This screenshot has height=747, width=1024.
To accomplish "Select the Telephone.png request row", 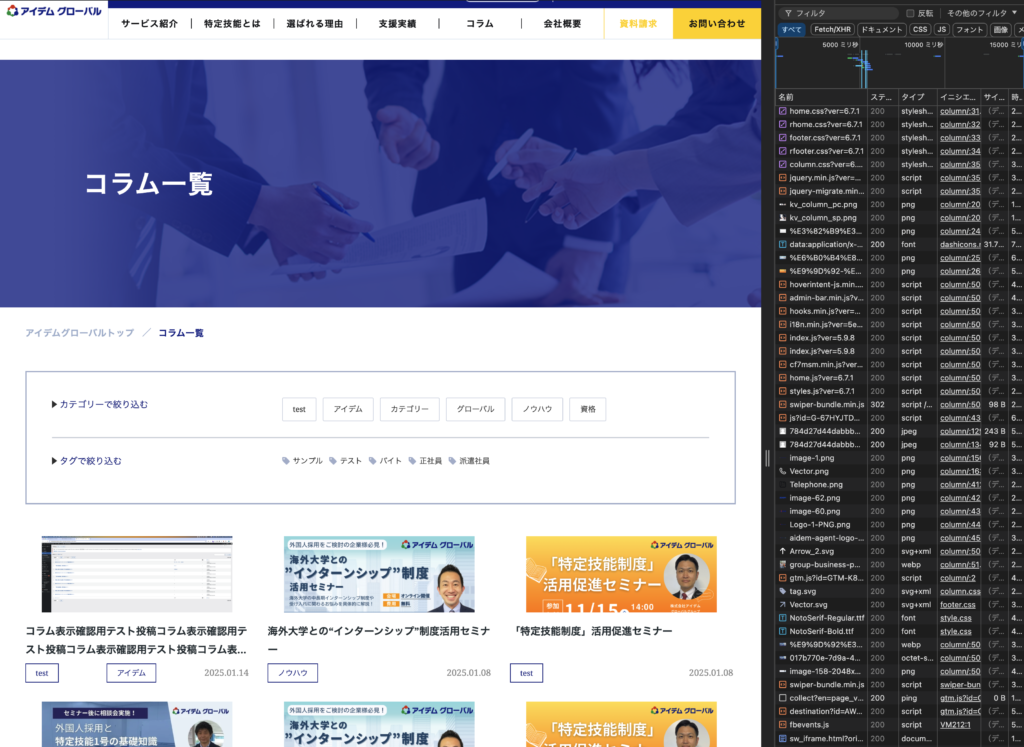I will (x=899, y=485).
